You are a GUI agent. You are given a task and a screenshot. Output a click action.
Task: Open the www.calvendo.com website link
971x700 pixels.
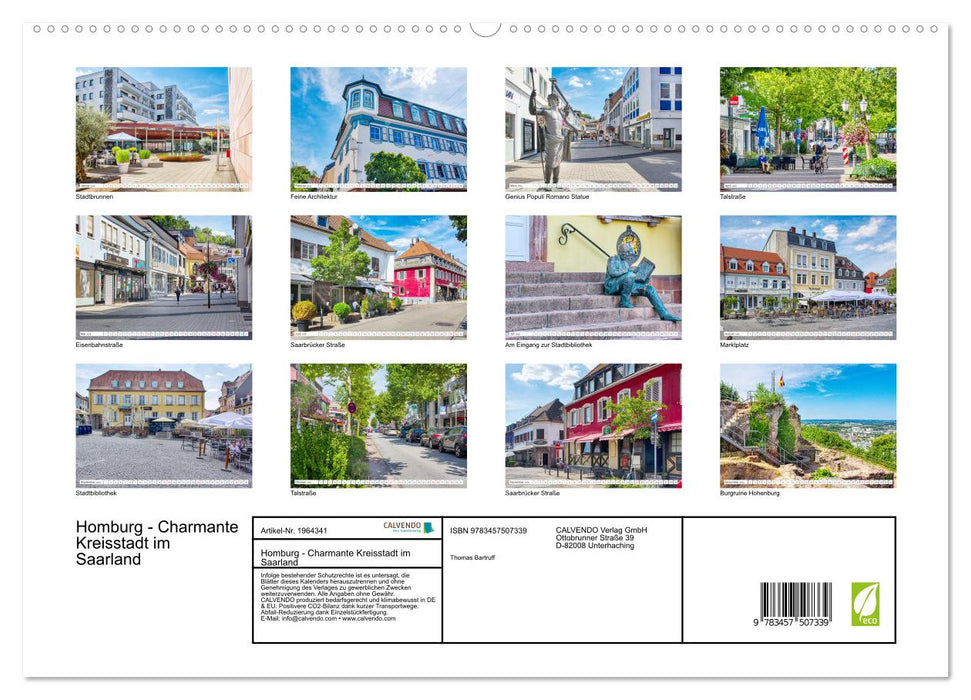(x=369, y=619)
